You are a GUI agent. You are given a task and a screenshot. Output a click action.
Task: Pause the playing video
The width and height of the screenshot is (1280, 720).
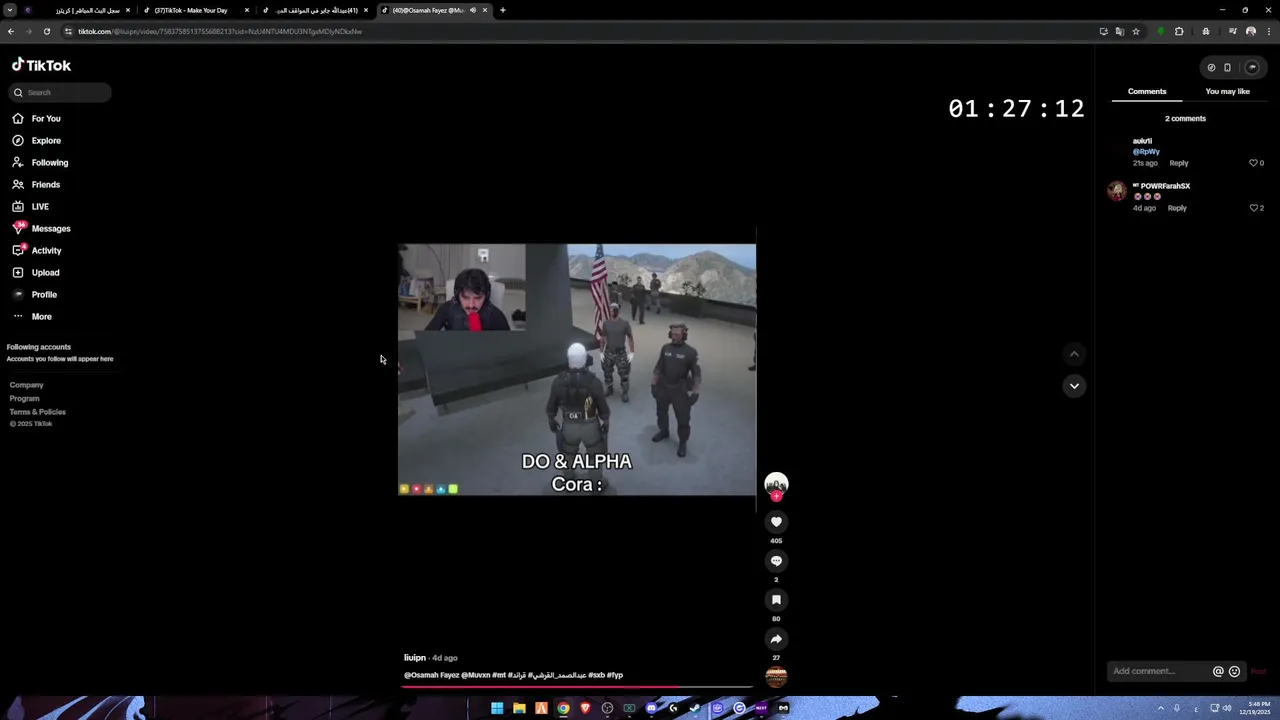pyautogui.click(x=577, y=369)
